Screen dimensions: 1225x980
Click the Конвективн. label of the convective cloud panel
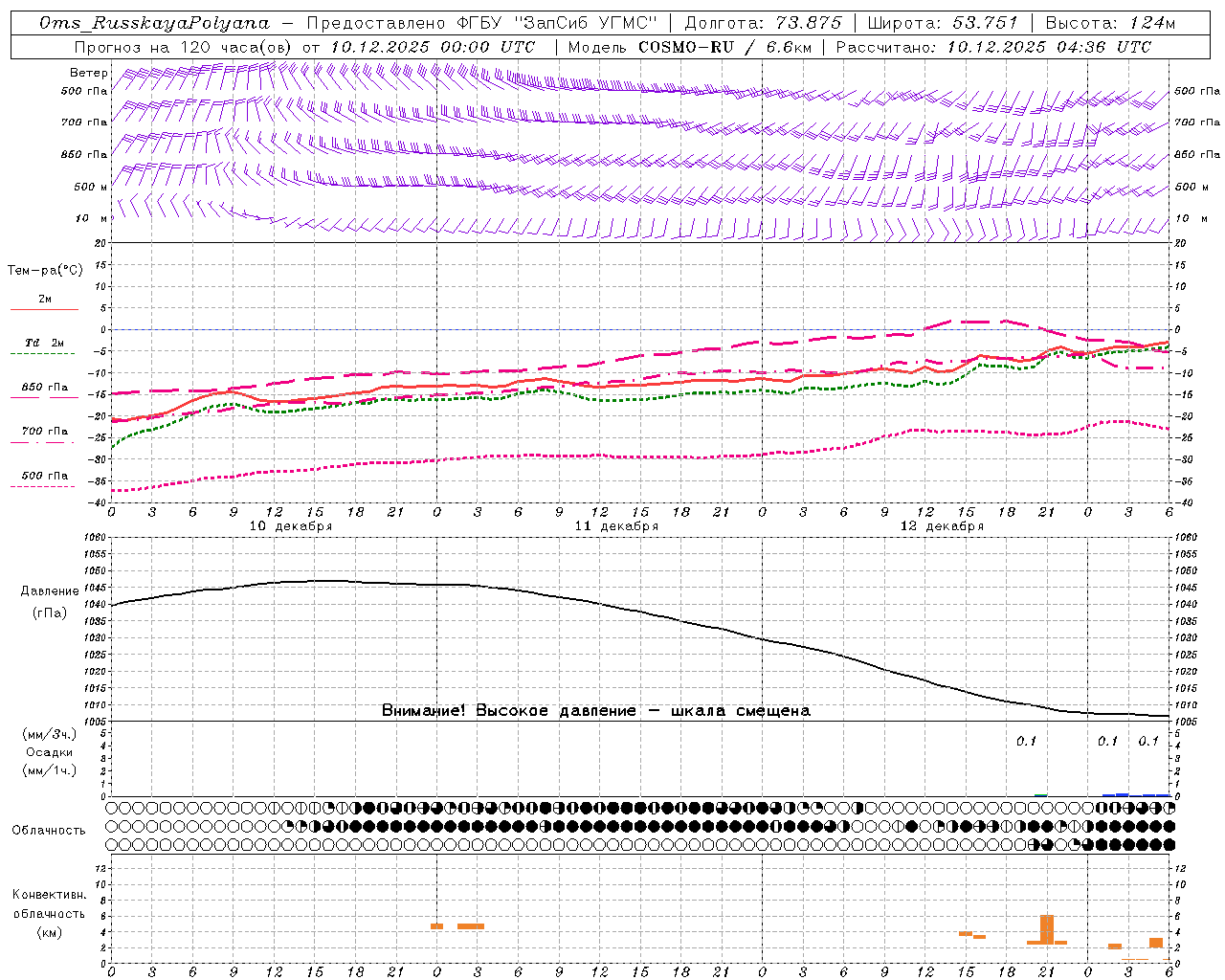click(x=50, y=895)
